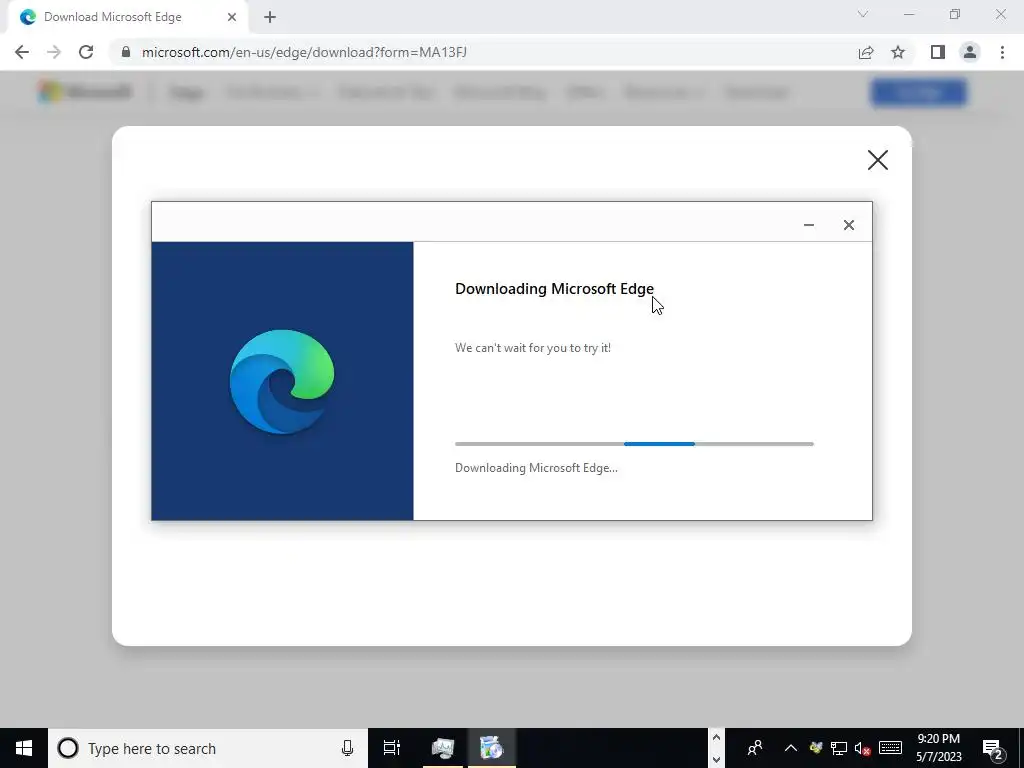This screenshot has height=768, width=1024.
Task: Click the 'Downloading Microsoft Edge' heading
Action: (554, 289)
